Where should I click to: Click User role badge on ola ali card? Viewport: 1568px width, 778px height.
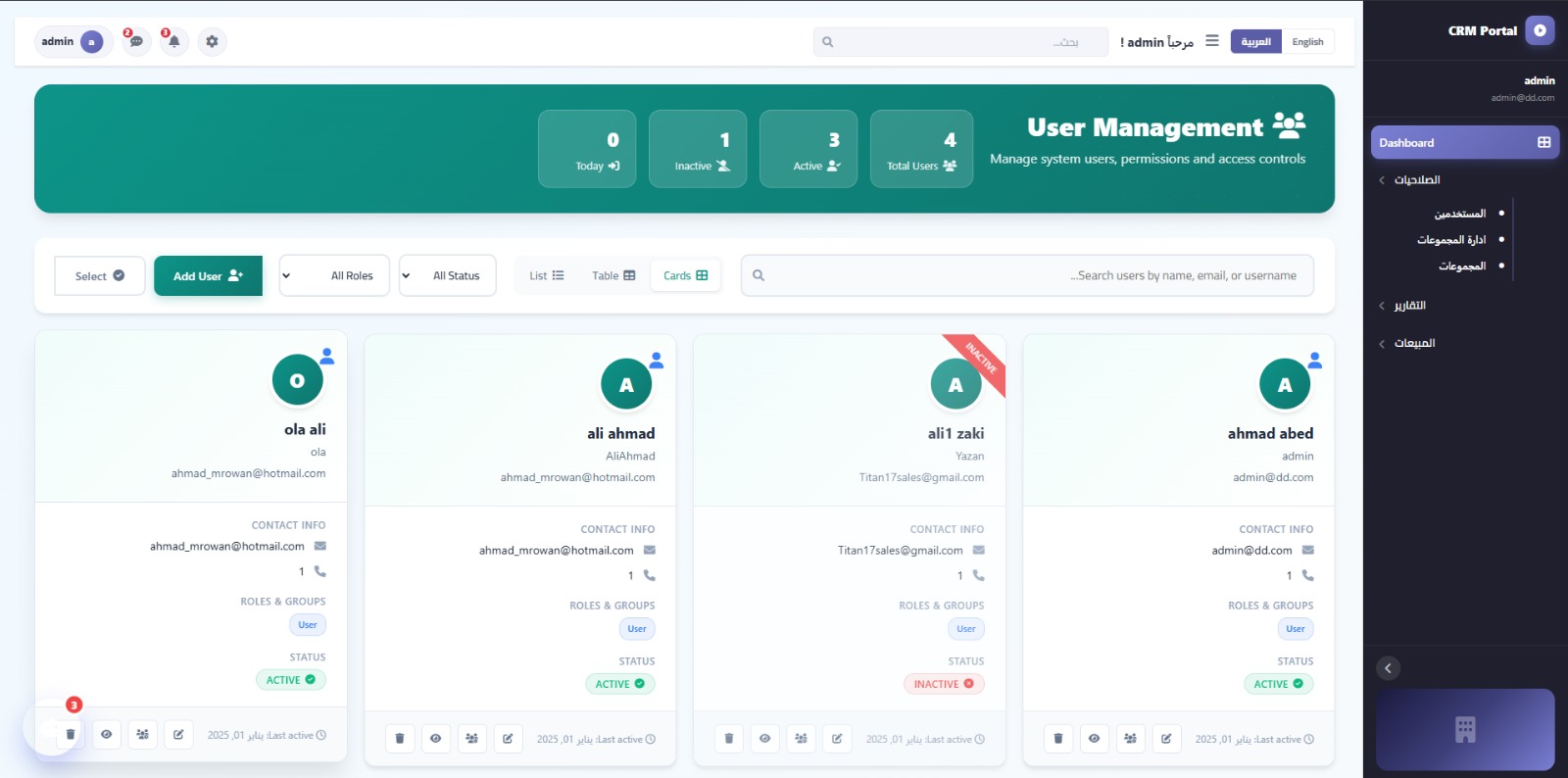[308, 625]
